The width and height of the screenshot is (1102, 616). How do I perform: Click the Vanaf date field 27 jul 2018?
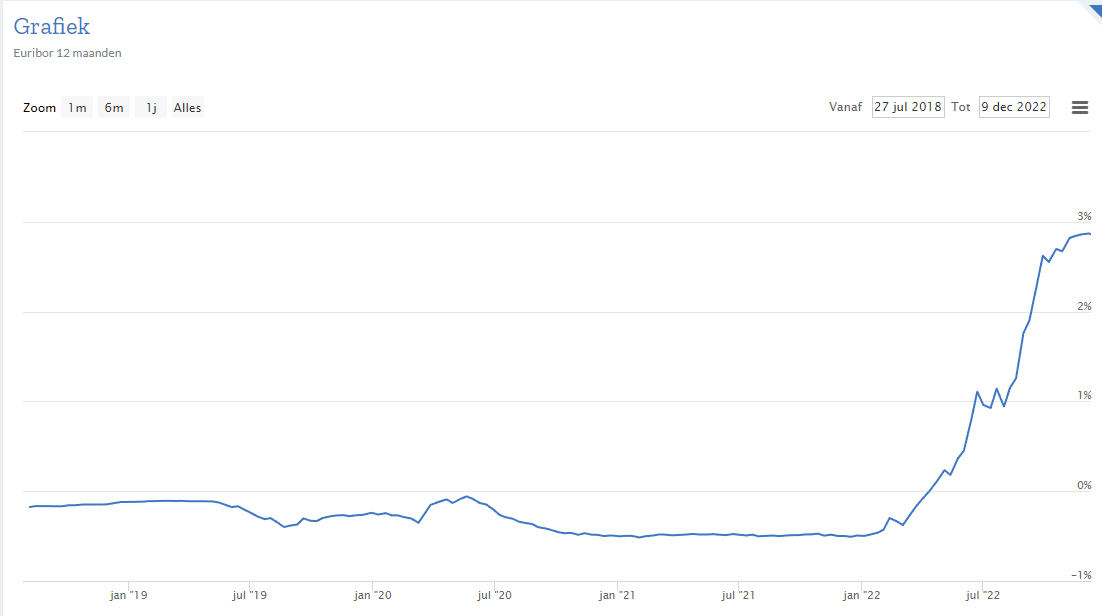coord(908,107)
